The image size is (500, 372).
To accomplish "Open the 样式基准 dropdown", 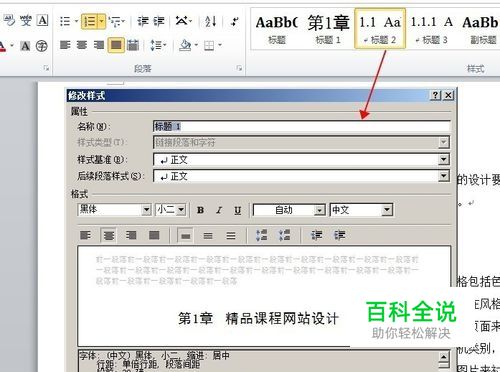I will click(x=443, y=159).
